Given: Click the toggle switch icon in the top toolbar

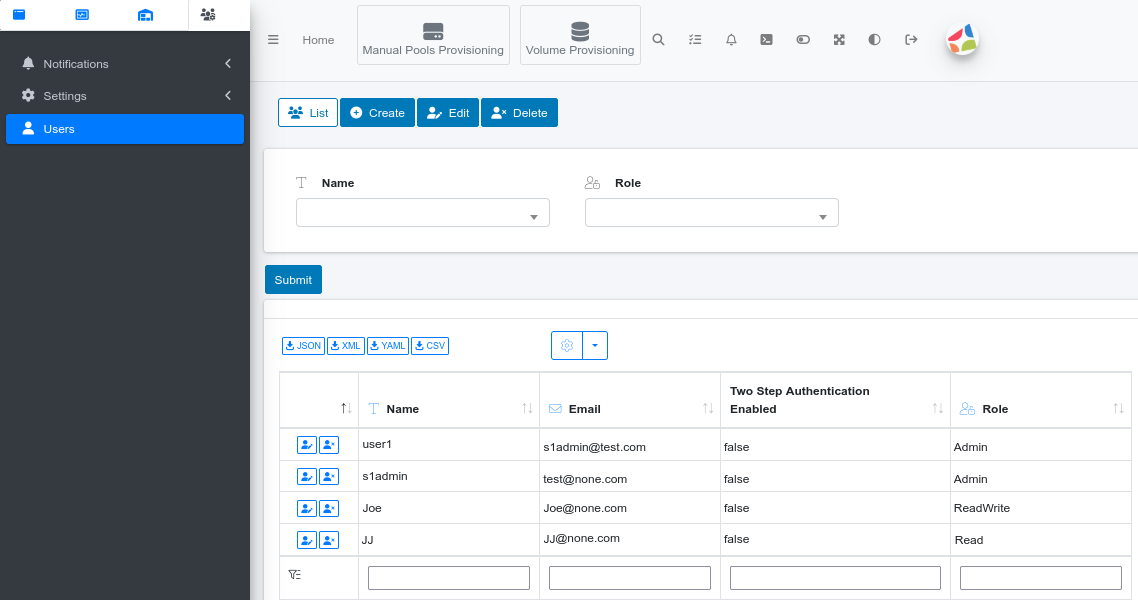Looking at the screenshot, I should [803, 40].
